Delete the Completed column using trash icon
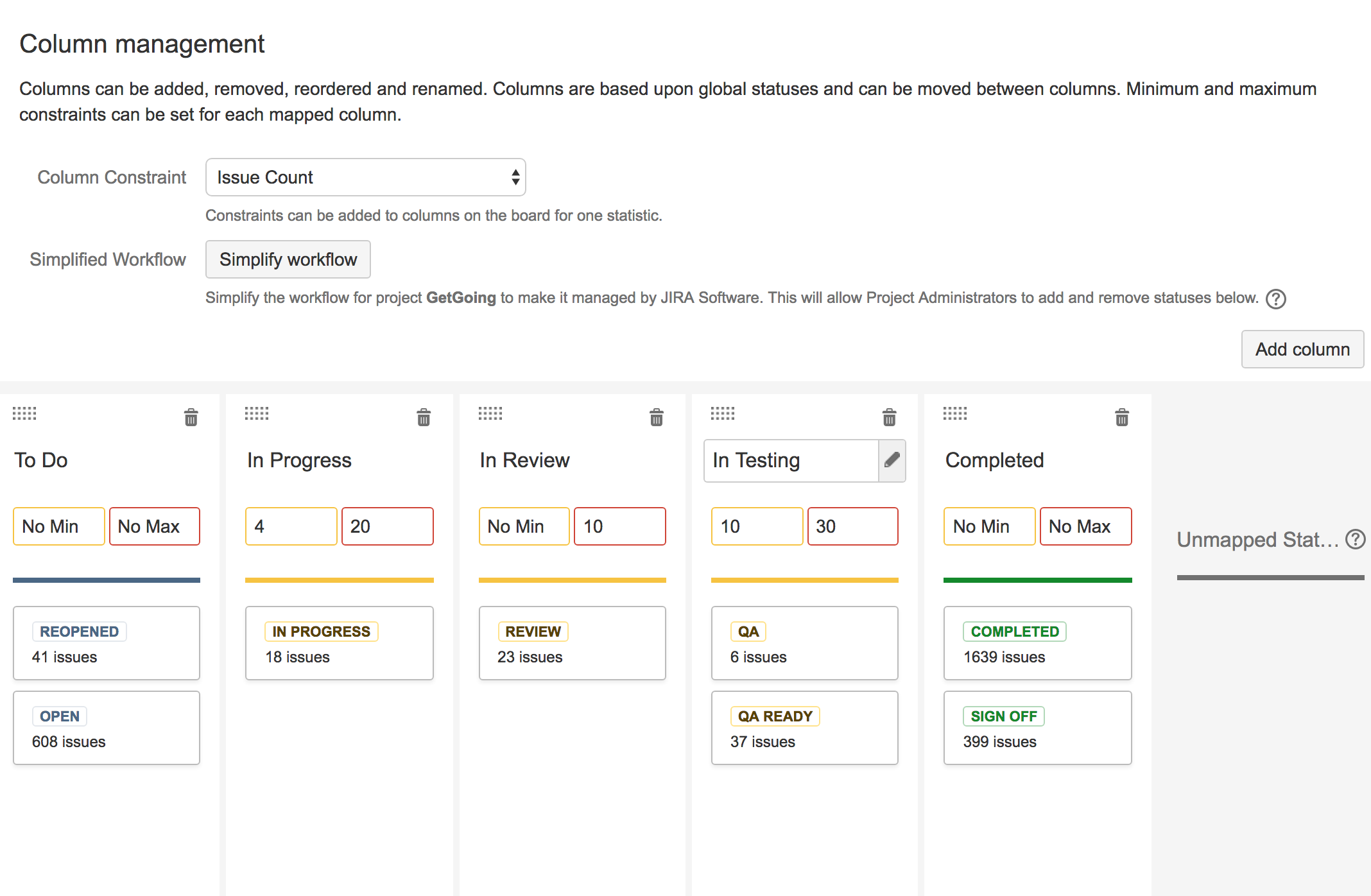This screenshot has width=1371, height=896. 1122,417
